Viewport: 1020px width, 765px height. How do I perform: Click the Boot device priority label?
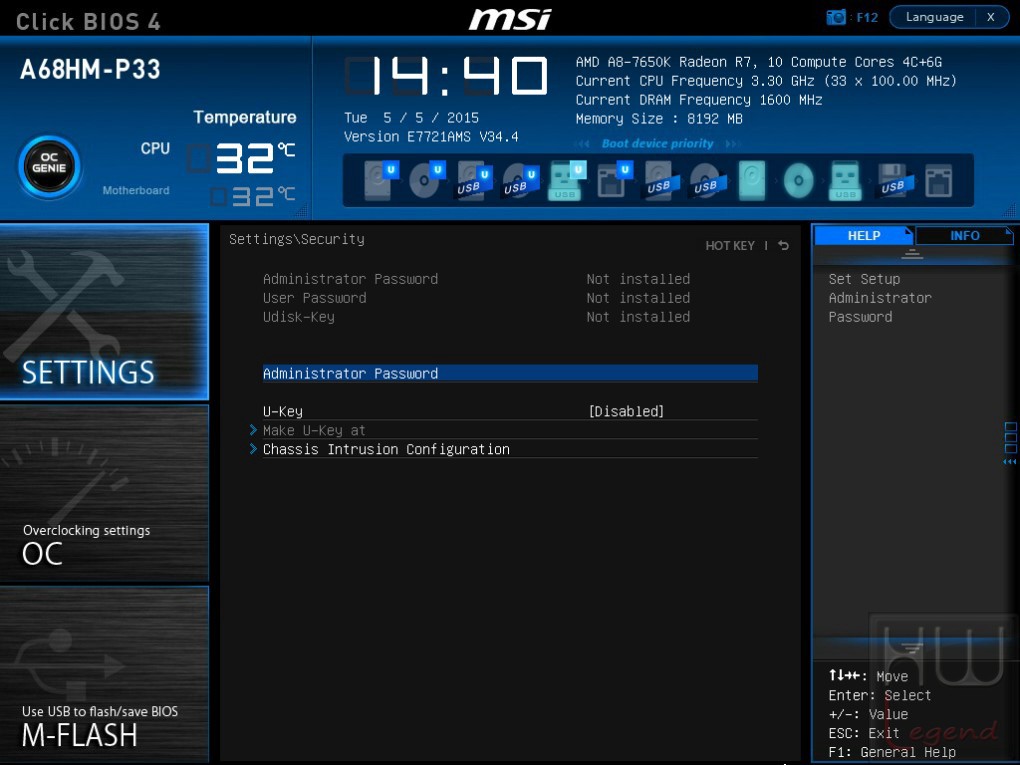pyautogui.click(x=657, y=144)
